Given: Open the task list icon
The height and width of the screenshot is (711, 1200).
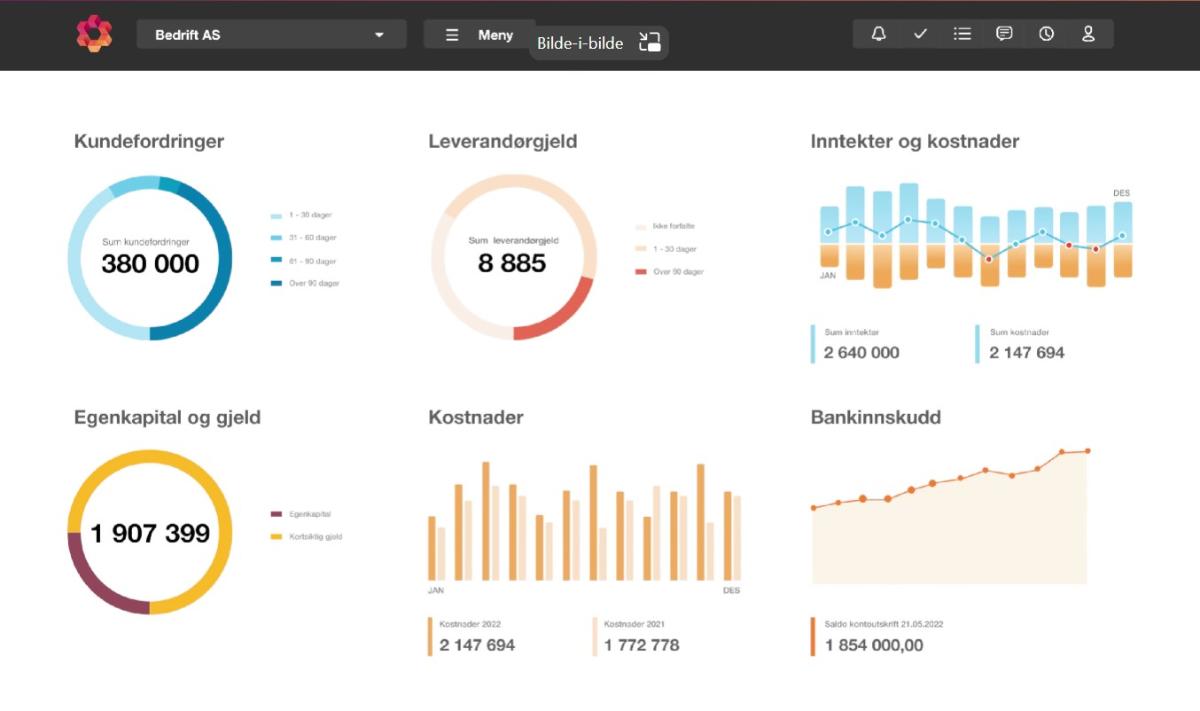Looking at the screenshot, I should (962, 34).
